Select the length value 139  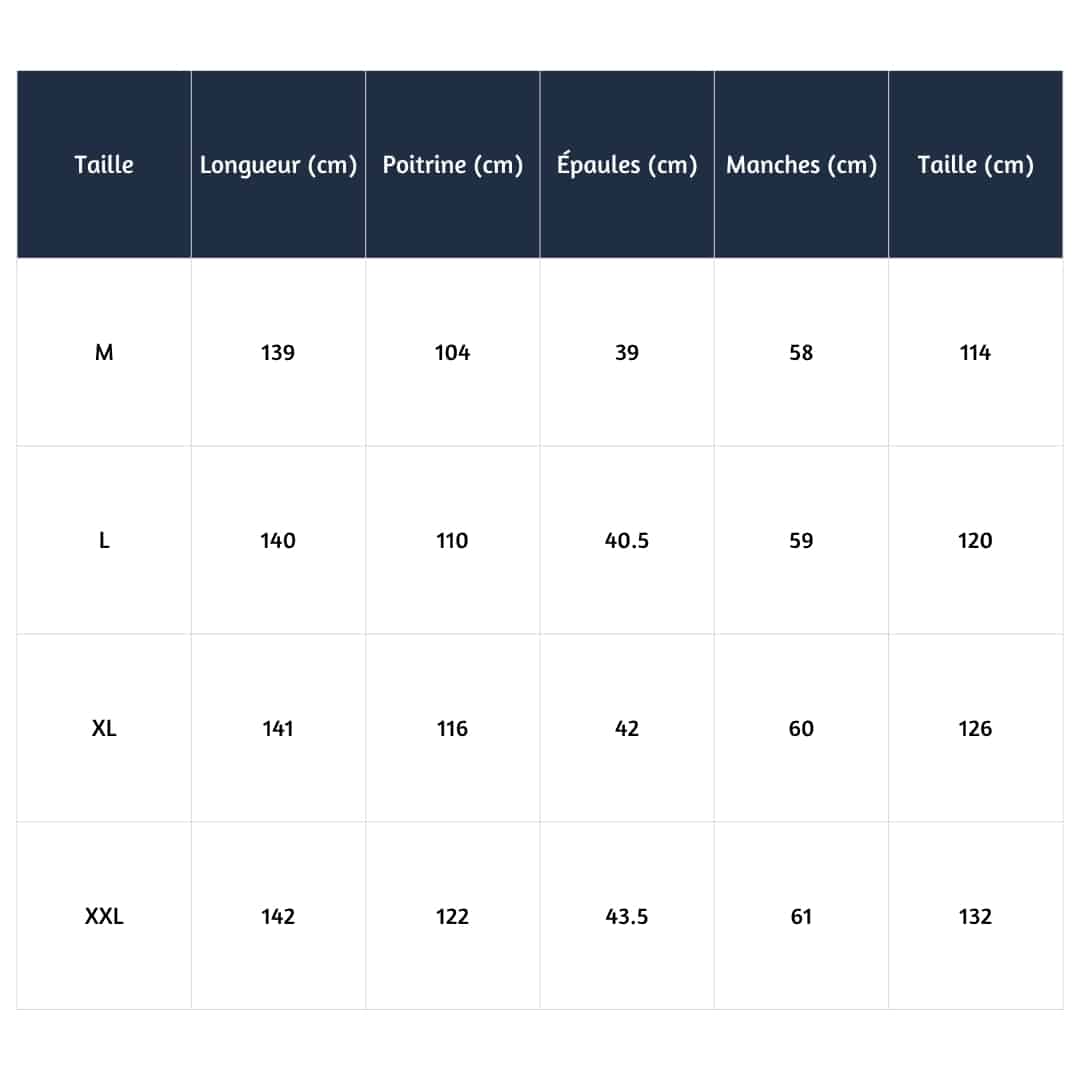tap(278, 353)
